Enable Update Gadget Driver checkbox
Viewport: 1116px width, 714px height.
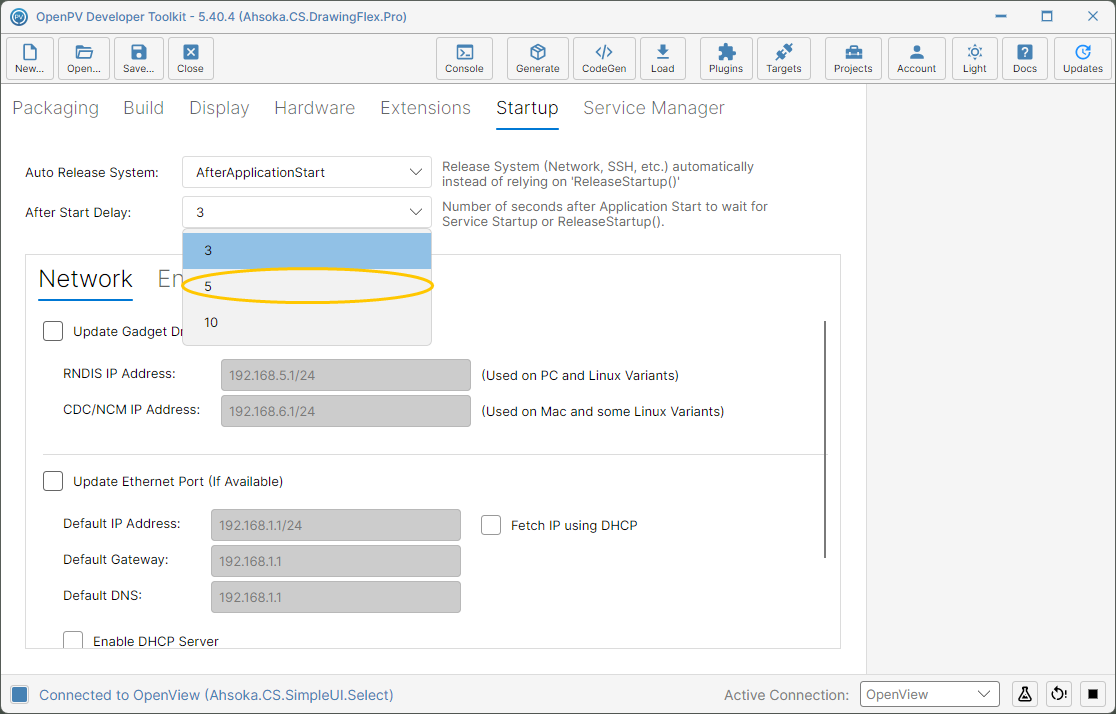click(x=53, y=331)
